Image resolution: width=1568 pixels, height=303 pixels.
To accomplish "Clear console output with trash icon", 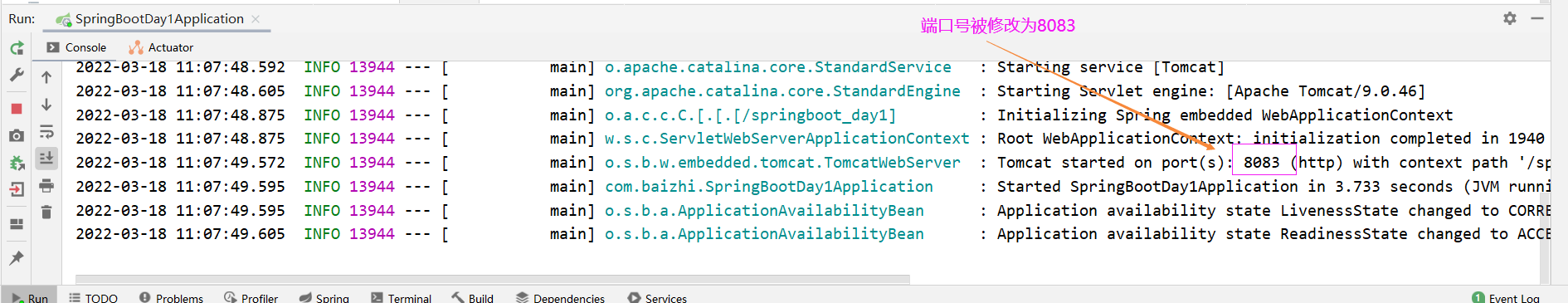I will (x=46, y=213).
